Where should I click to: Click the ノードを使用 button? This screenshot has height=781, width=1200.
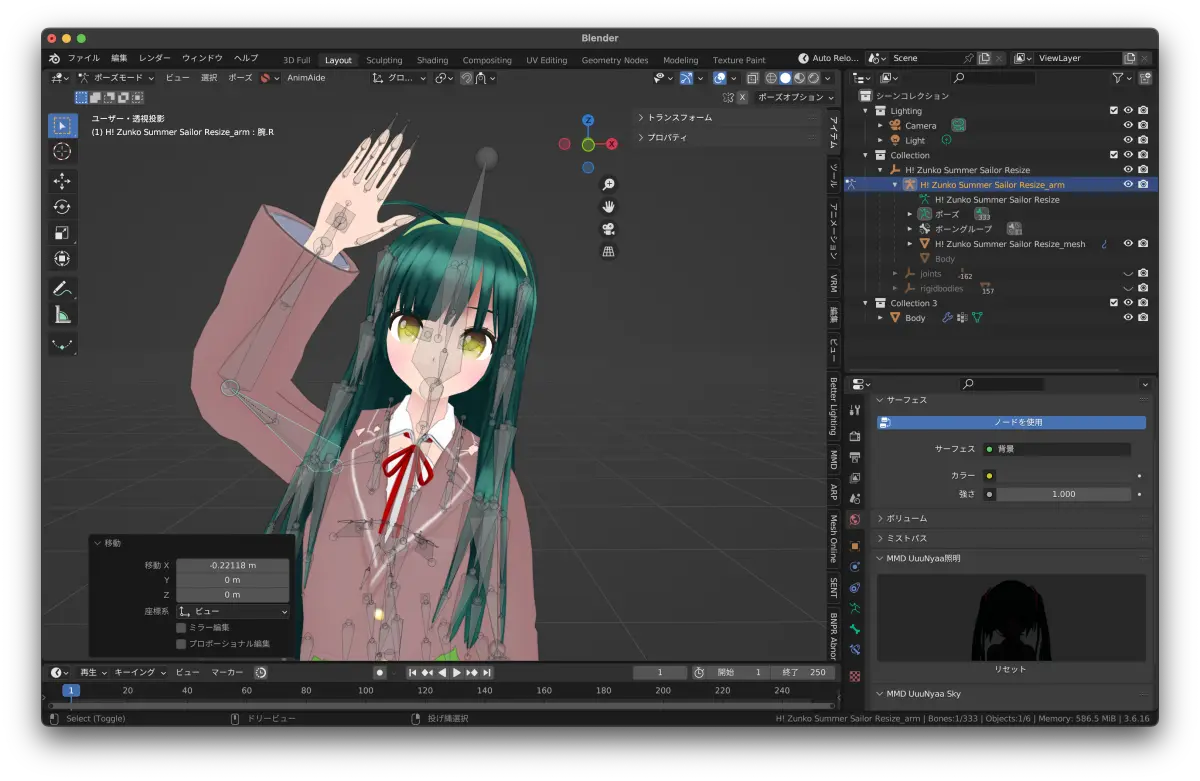click(1011, 423)
